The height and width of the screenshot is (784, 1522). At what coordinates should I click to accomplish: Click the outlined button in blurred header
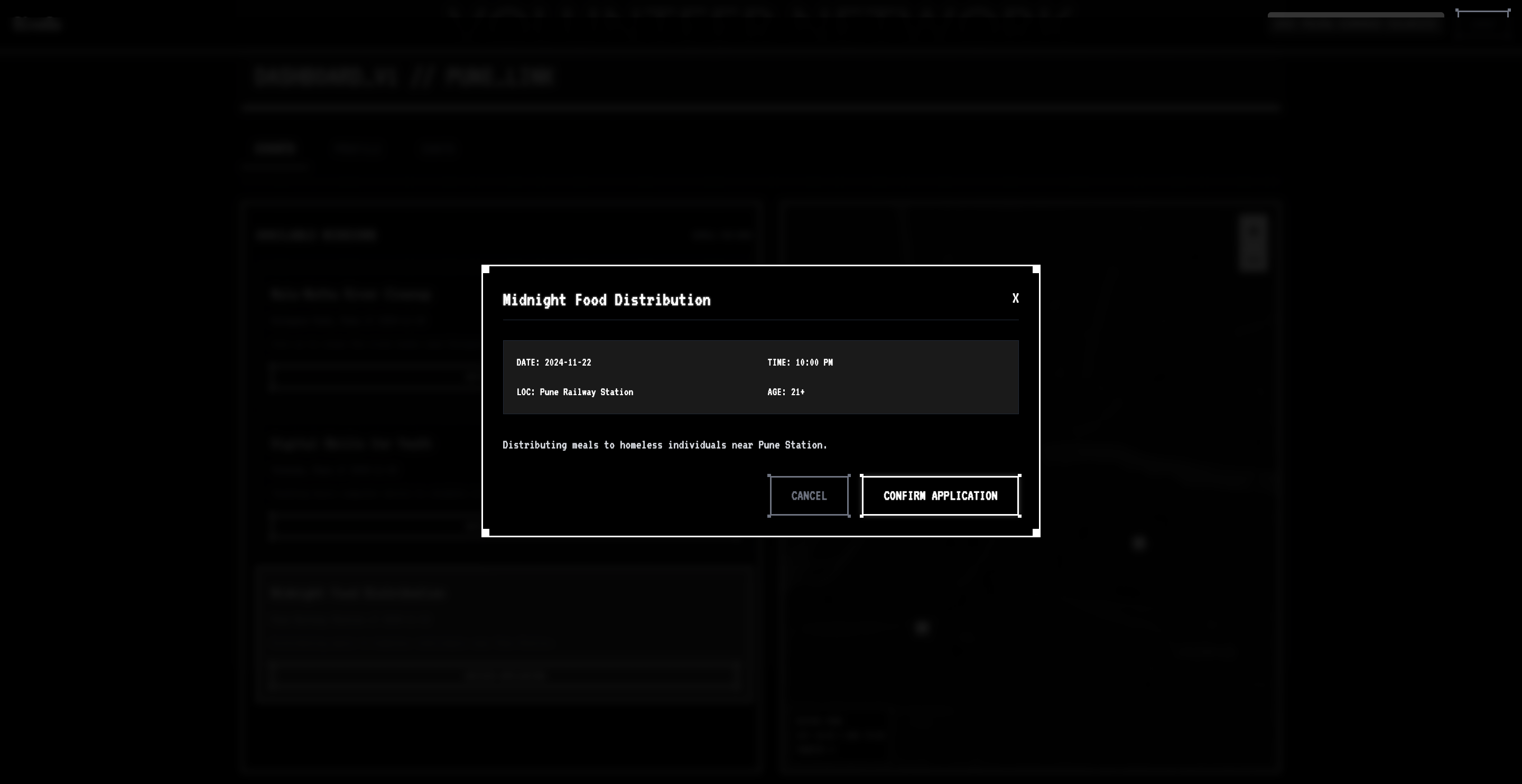coord(1483,24)
